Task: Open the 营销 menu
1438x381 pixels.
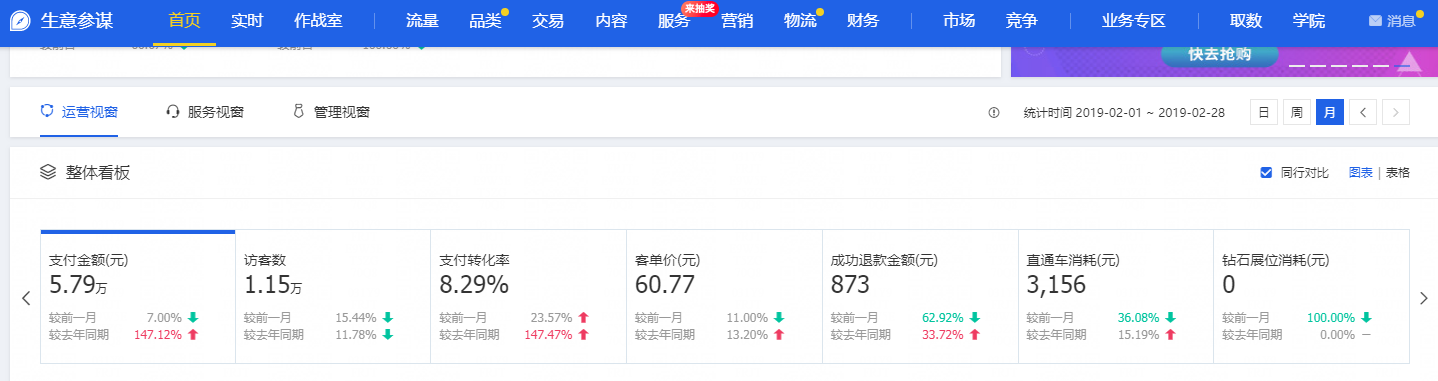Action: [x=737, y=21]
